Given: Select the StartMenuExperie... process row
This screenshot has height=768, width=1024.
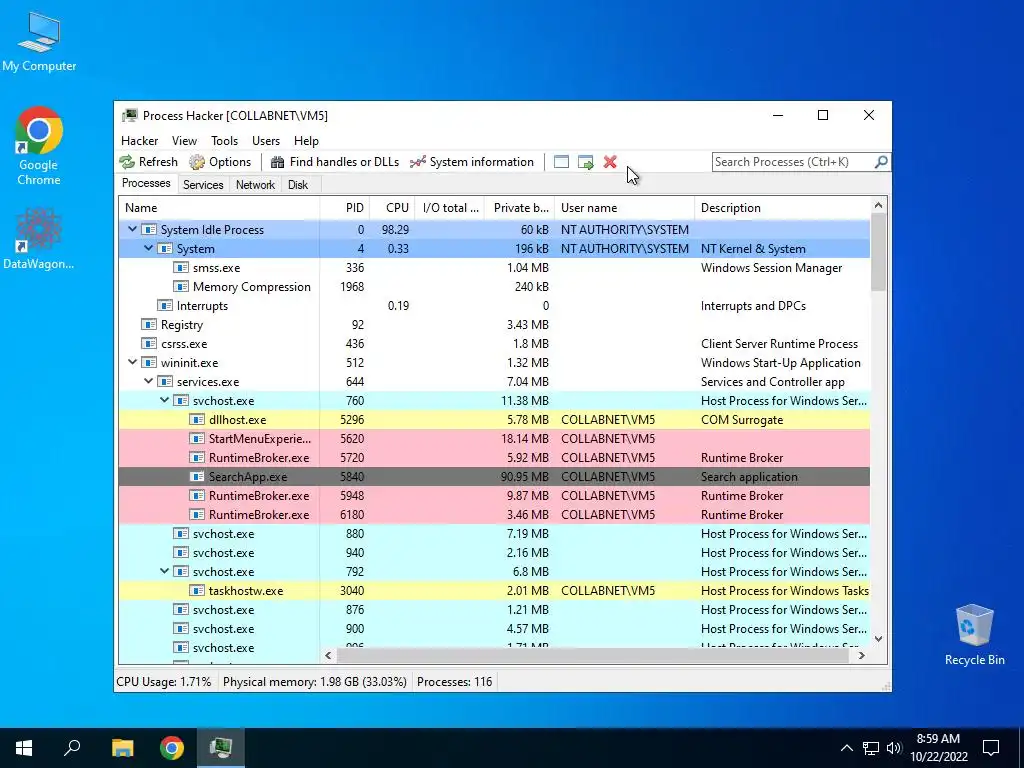Looking at the screenshot, I should click(x=494, y=439).
